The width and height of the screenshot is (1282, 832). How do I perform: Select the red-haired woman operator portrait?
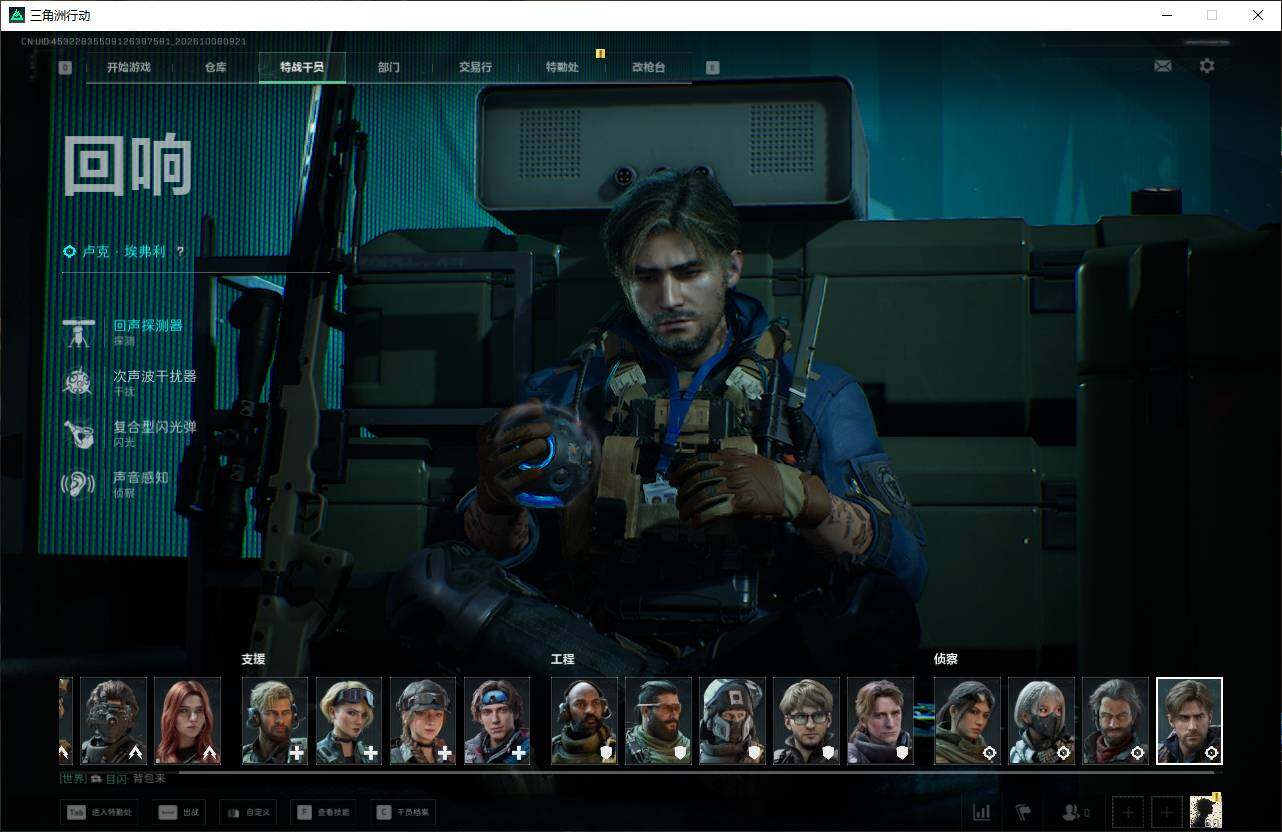(x=188, y=721)
